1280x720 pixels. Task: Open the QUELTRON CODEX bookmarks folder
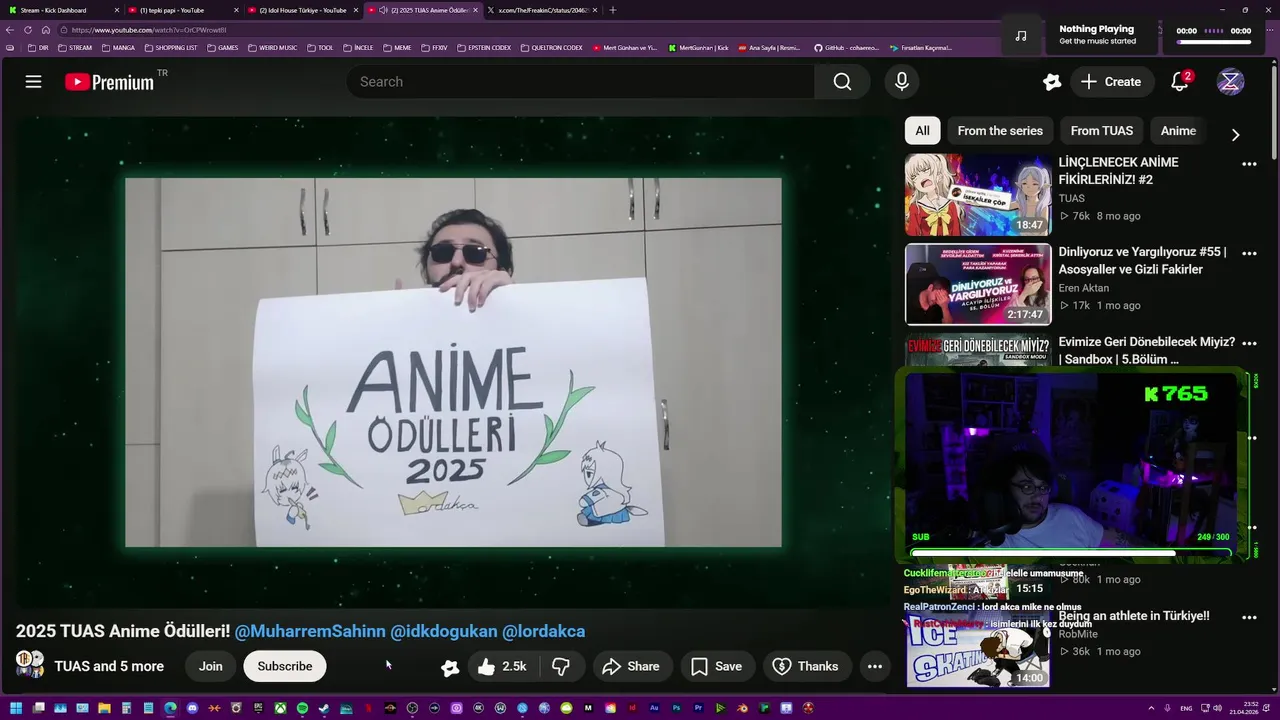click(x=551, y=48)
